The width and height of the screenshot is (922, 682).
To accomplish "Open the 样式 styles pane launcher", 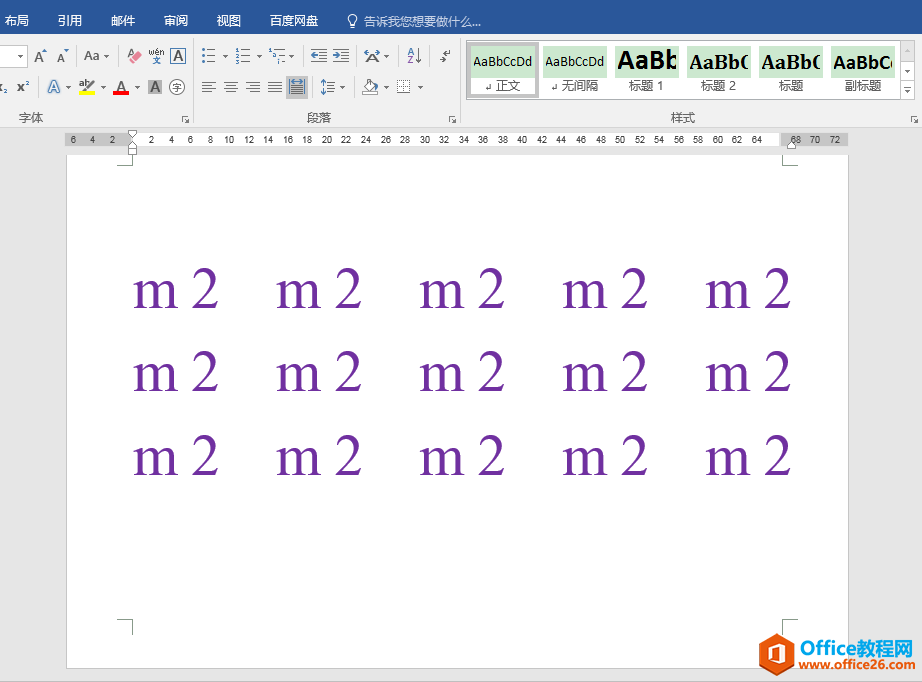I will (914, 119).
